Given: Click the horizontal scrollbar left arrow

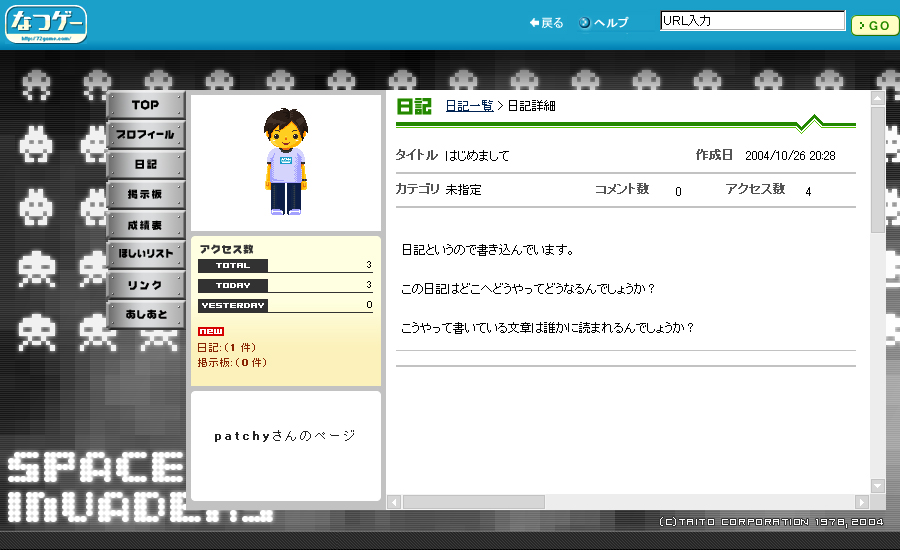Looking at the screenshot, I should click(x=394, y=502).
